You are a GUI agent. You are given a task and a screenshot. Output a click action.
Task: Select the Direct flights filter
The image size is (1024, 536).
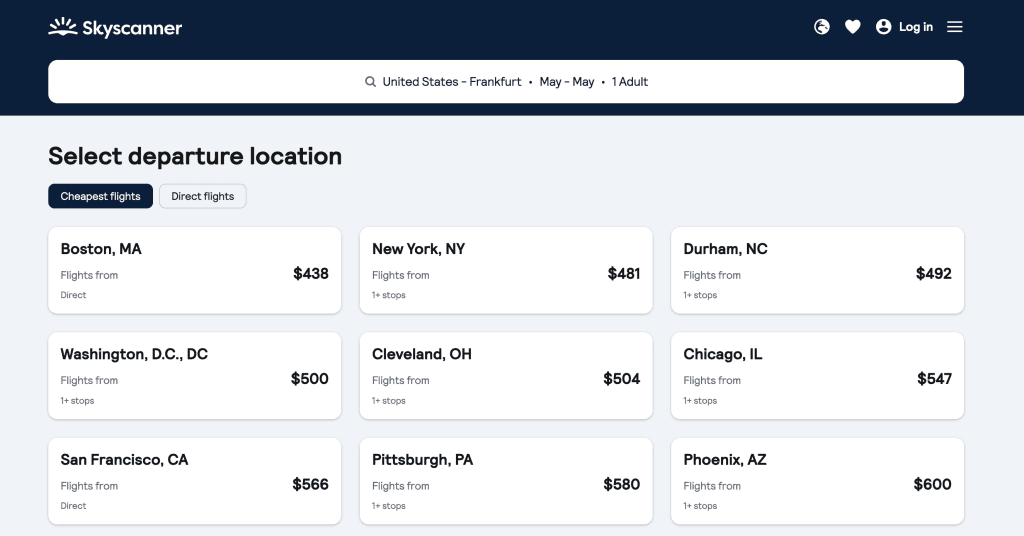pos(202,197)
